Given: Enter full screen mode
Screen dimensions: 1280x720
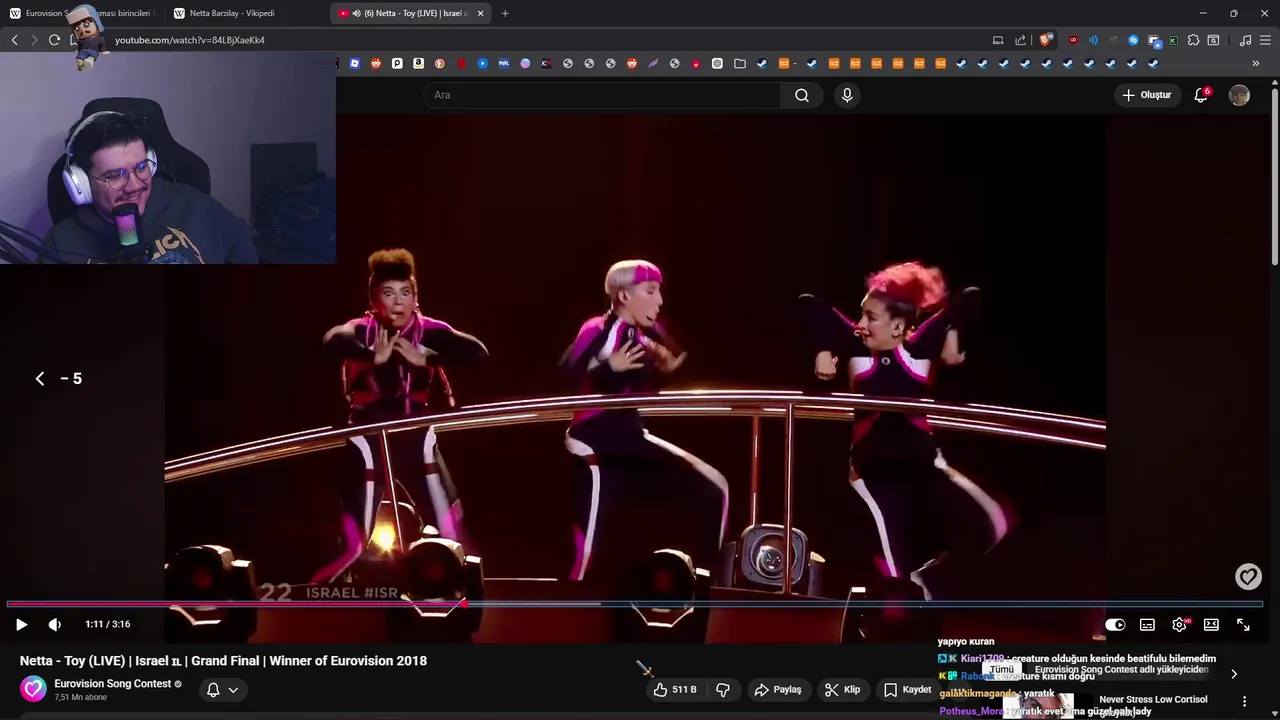Looking at the screenshot, I should click(1243, 625).
